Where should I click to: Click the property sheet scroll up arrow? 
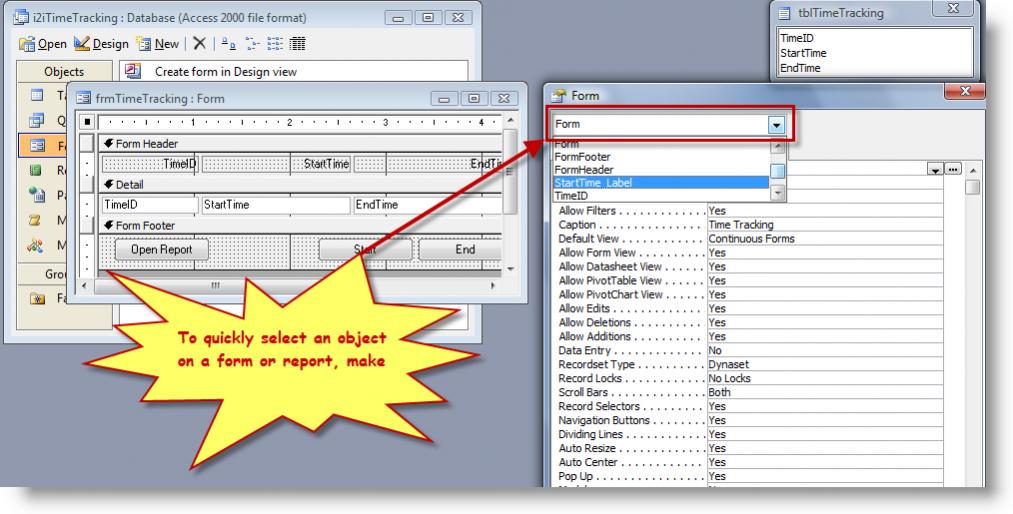point(972,170)
